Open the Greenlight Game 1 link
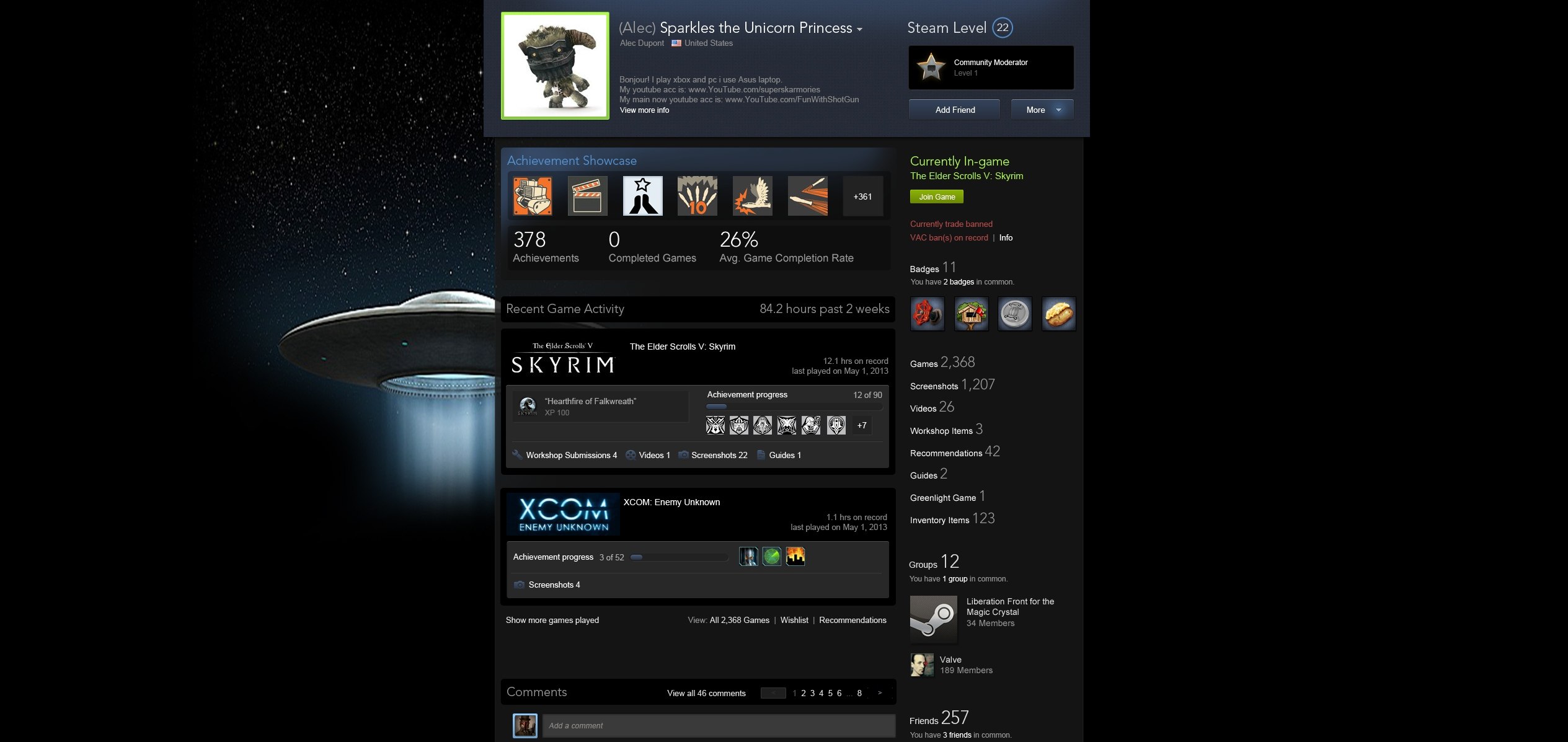Image resolution: width=1568 pixels, height=742 pixels. click(x=947, y=497)
